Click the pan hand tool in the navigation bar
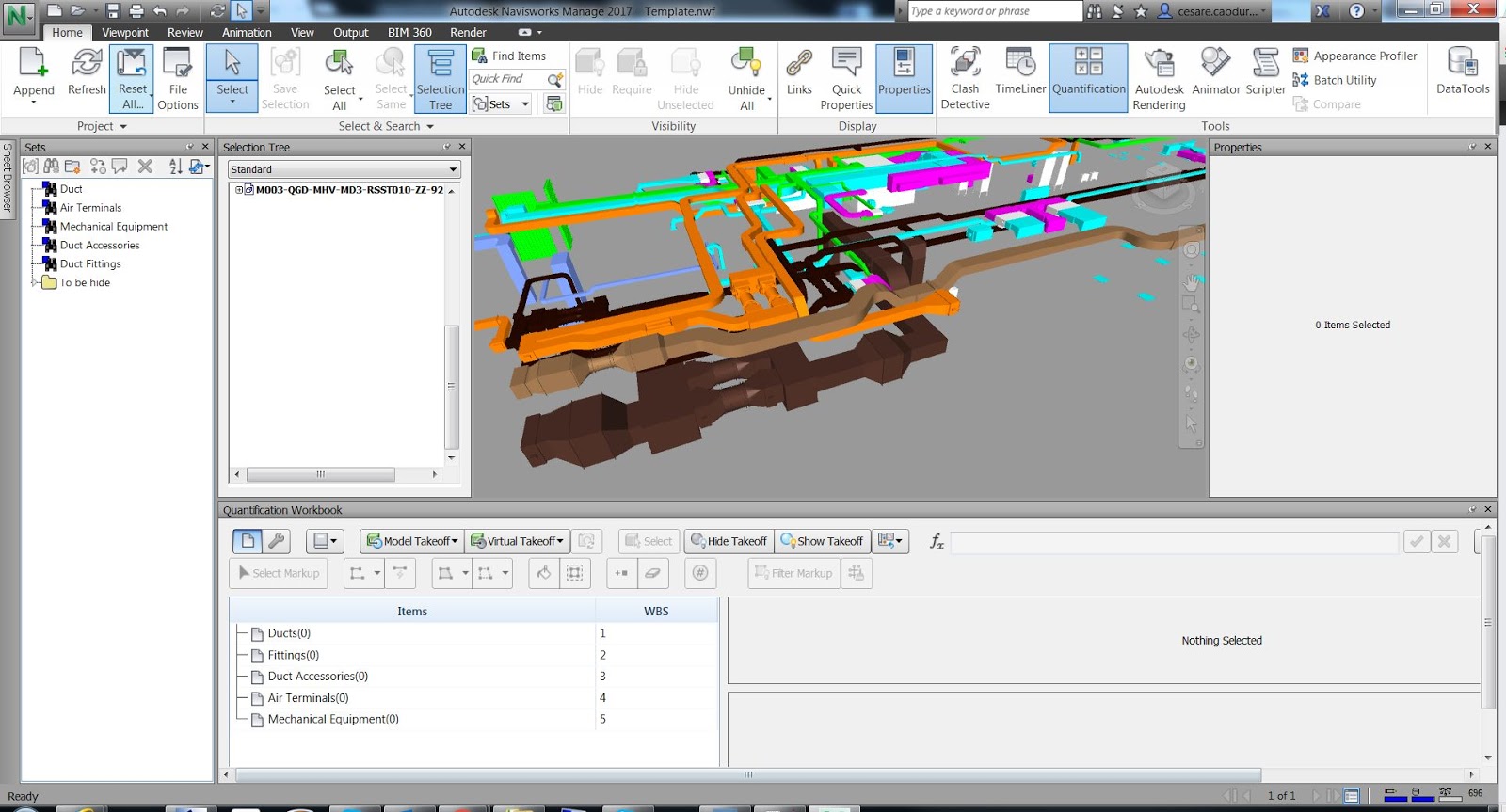The image size is (1506, 812). coord(1192,281)
